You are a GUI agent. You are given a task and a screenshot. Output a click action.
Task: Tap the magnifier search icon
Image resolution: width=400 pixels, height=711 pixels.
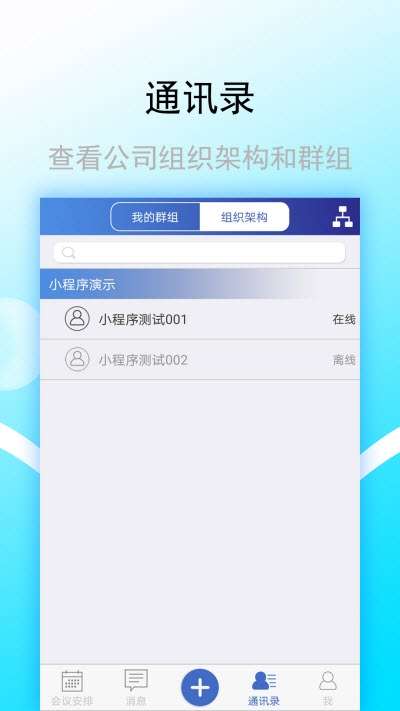68,253
